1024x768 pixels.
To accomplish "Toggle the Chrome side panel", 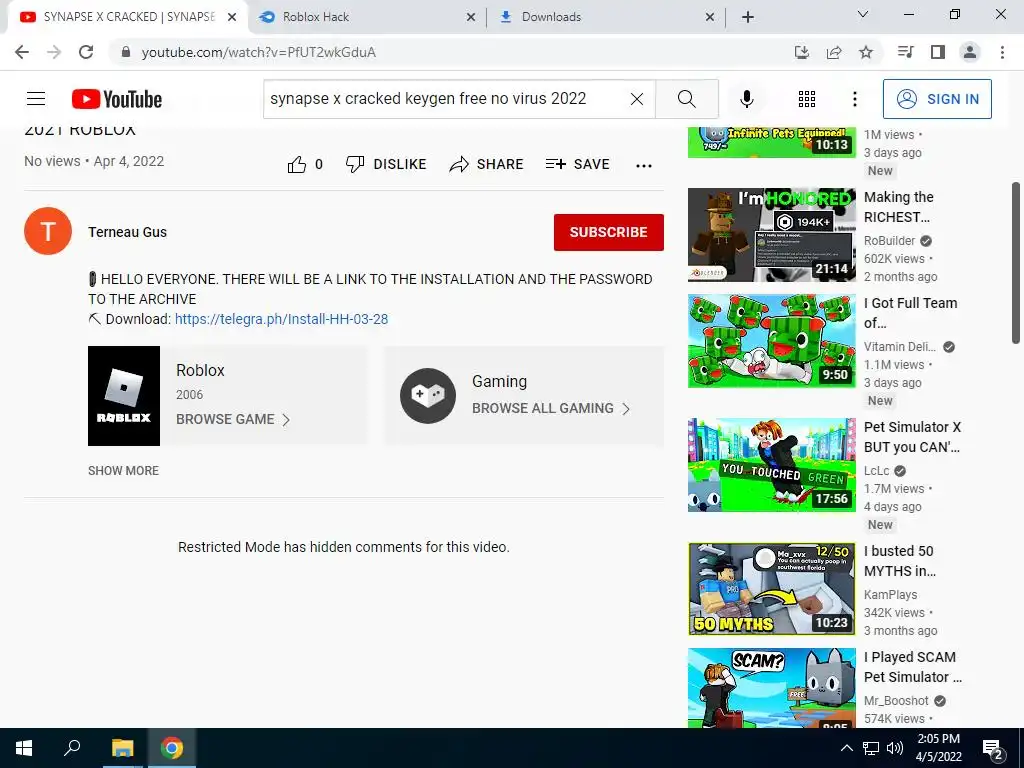I will [x=938, y=52].
